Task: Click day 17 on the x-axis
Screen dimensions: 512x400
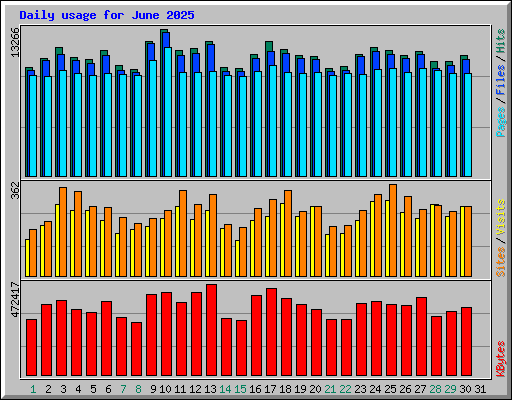Action: [270, 389]
